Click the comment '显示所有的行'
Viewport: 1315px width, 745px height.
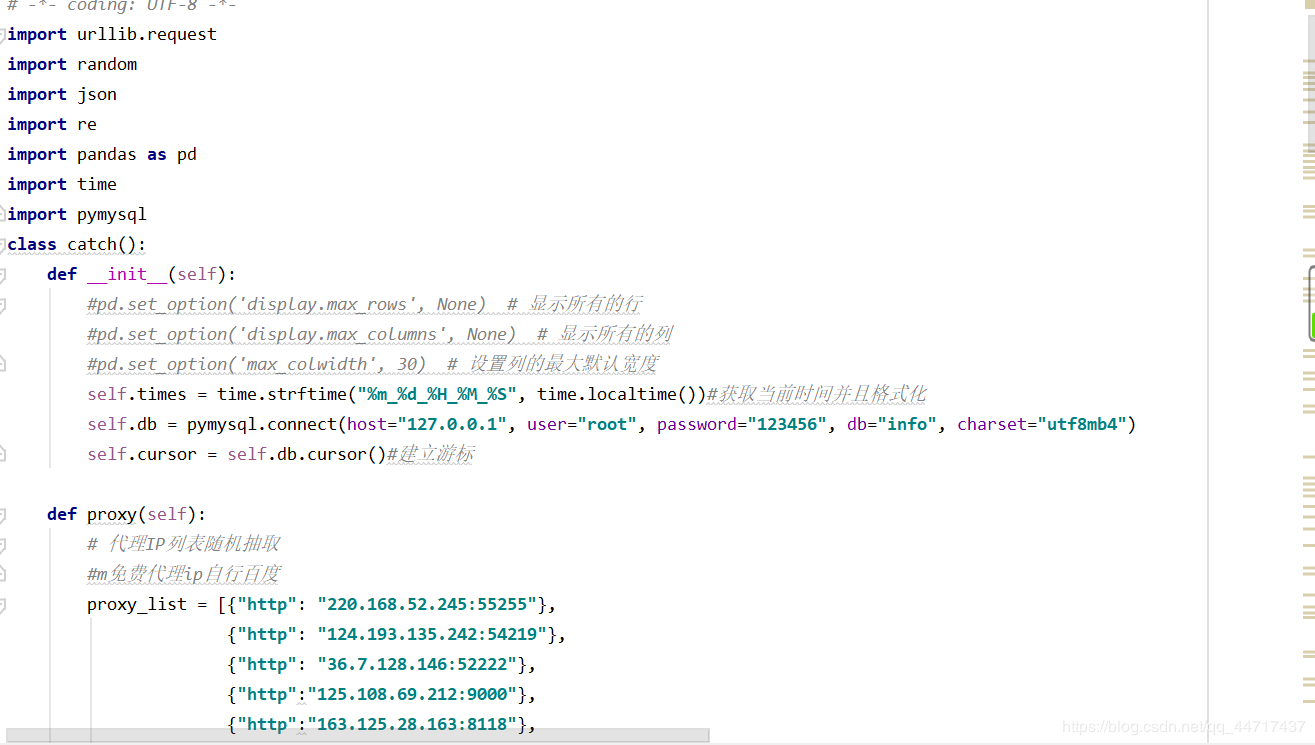[x=585, y=304]
